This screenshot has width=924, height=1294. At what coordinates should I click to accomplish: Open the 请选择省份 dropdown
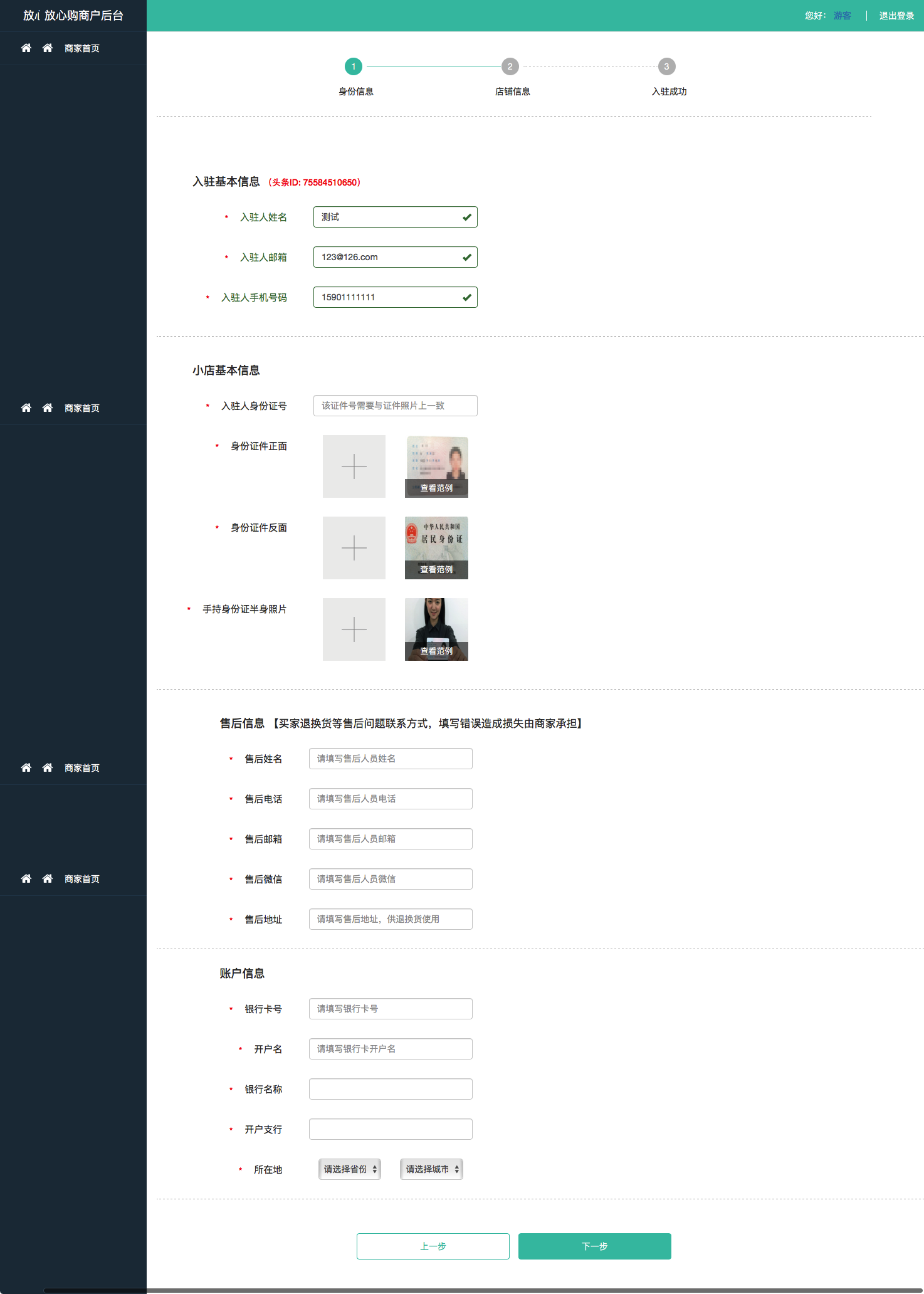click(350, 1169)
